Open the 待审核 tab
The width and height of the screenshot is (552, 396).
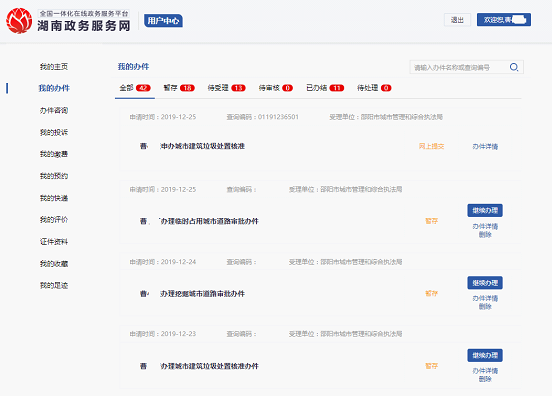coord(276,88)
